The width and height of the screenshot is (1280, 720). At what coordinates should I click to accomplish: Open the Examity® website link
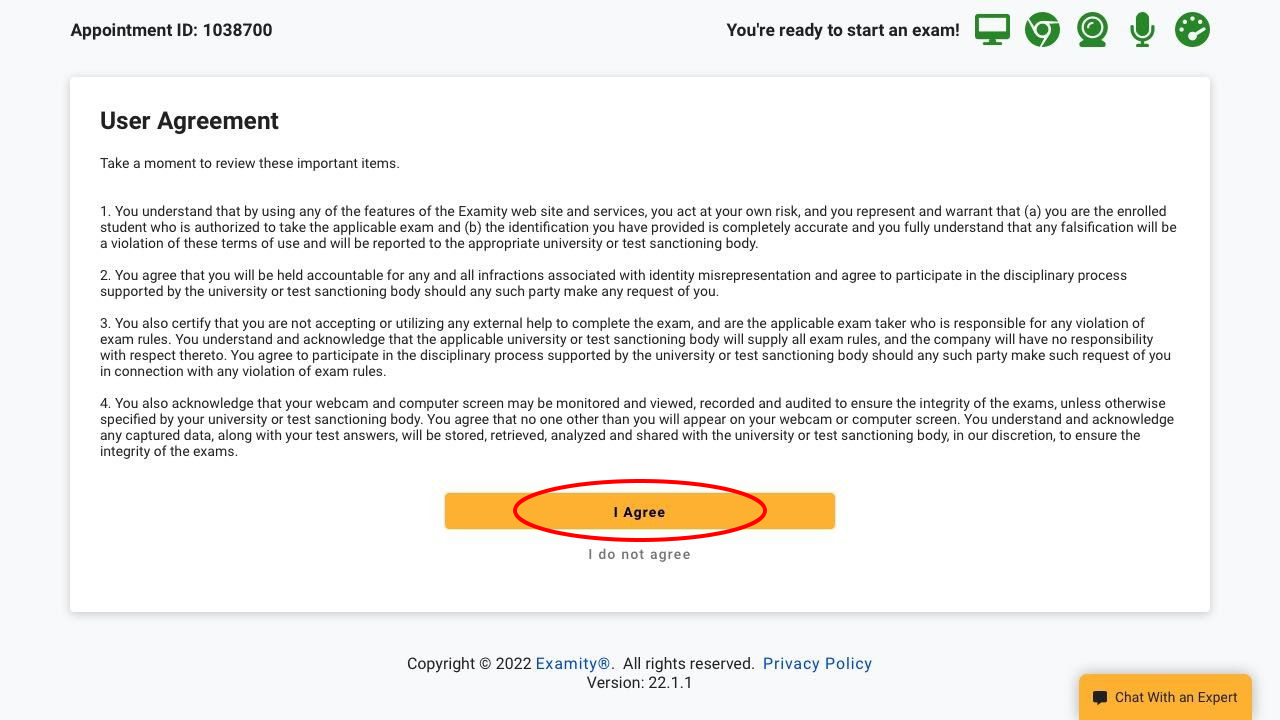click(573, 664)
